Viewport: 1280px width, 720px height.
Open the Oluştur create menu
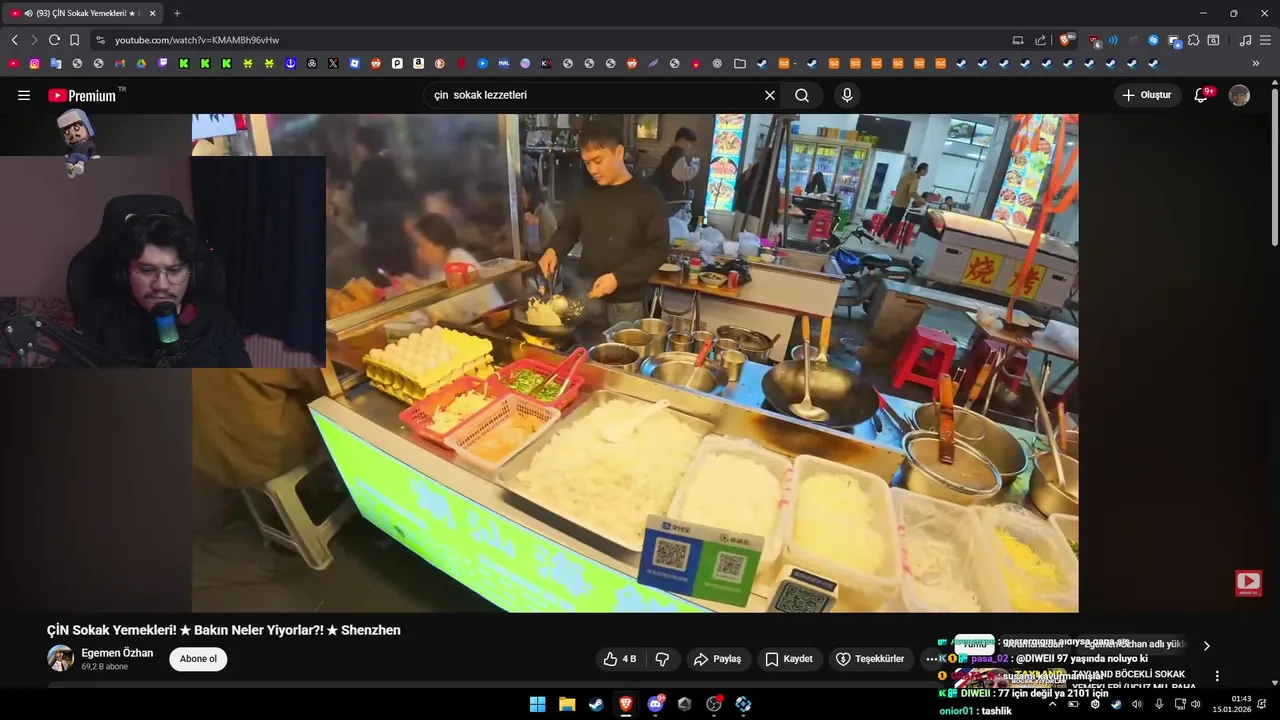pos(1148,95)
